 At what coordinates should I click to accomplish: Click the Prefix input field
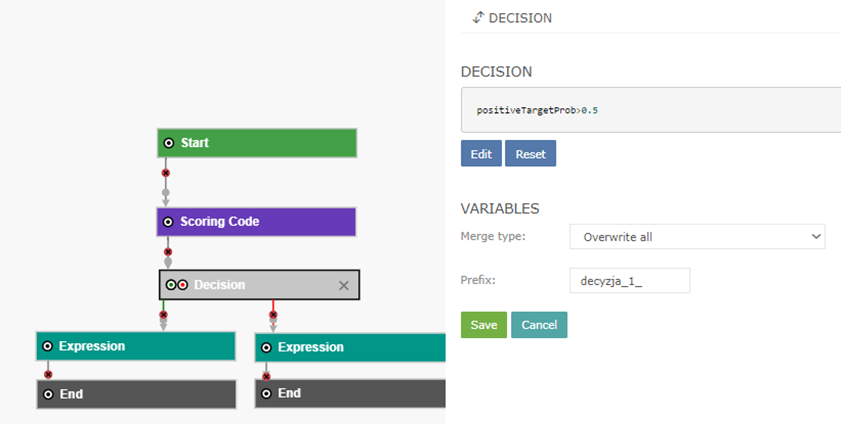[x=629, y=280]
